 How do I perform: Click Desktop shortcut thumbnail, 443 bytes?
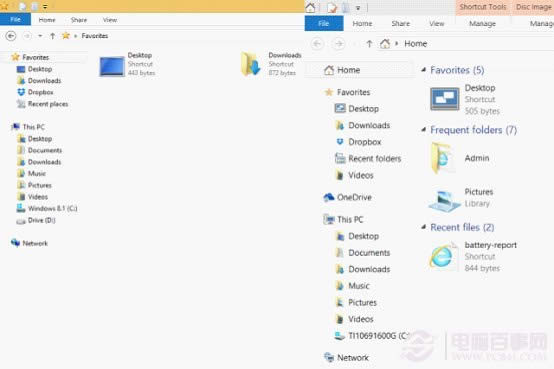pos(112,66)
